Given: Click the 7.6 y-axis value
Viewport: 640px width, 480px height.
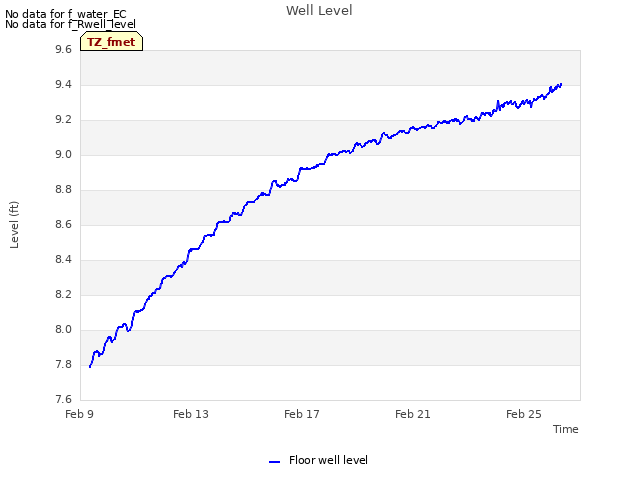Looking at the screenshot, I should (x=63, y=399).
